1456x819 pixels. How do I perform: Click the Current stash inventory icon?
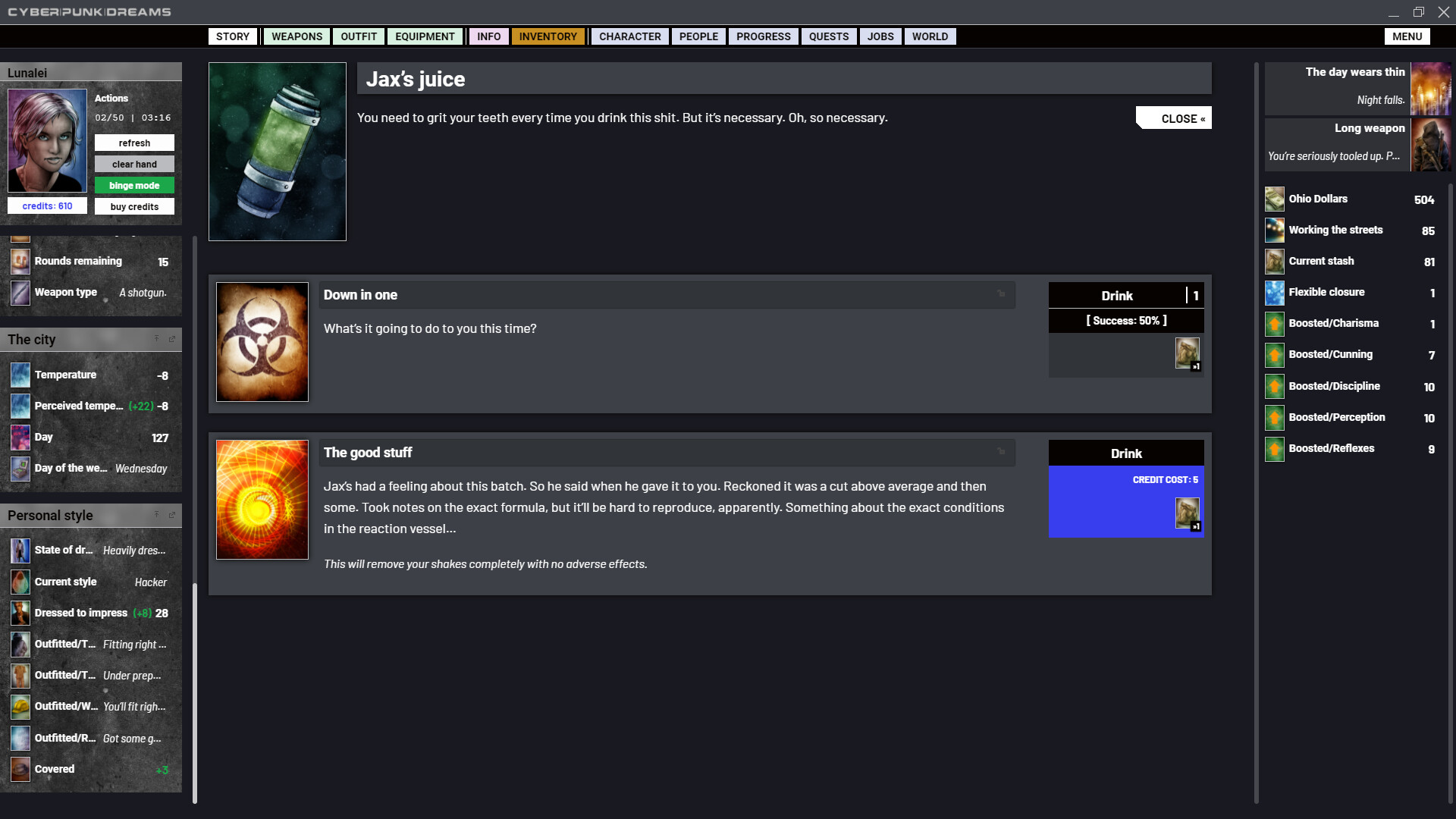(x=1274, y=261)
